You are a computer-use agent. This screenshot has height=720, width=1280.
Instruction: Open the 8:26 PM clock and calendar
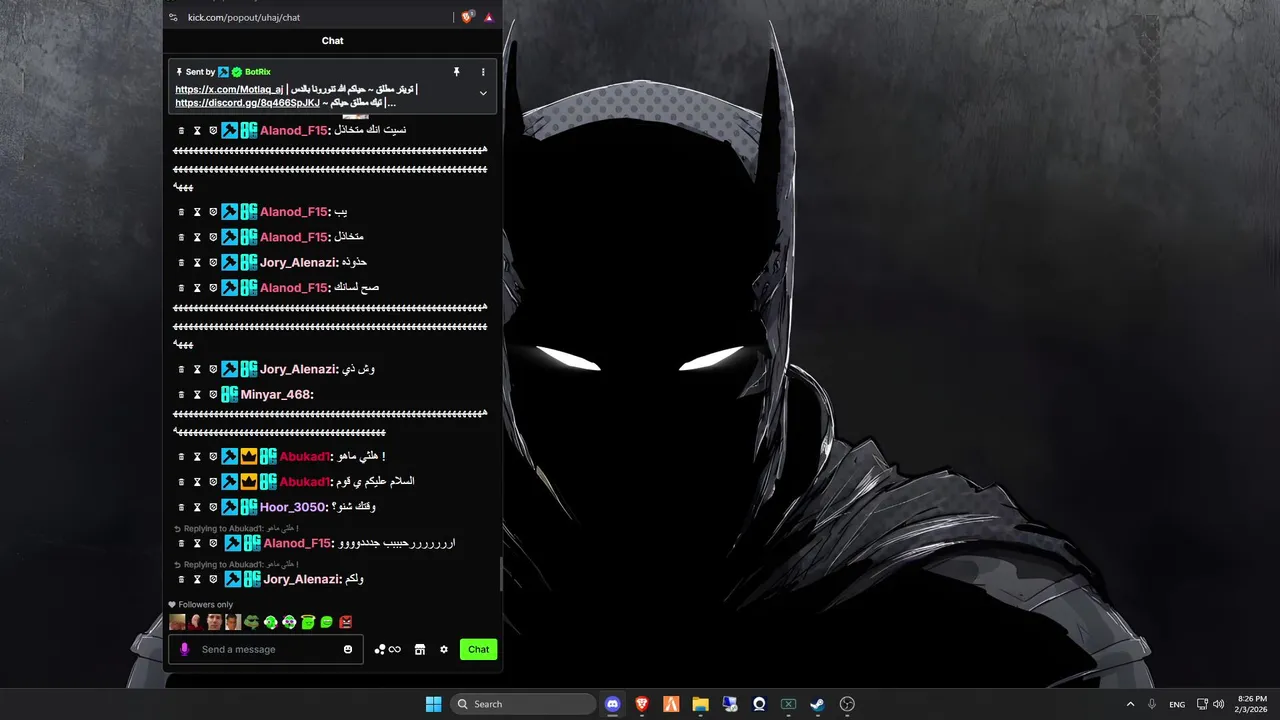pyautogui.click(x=1252, y=704)
